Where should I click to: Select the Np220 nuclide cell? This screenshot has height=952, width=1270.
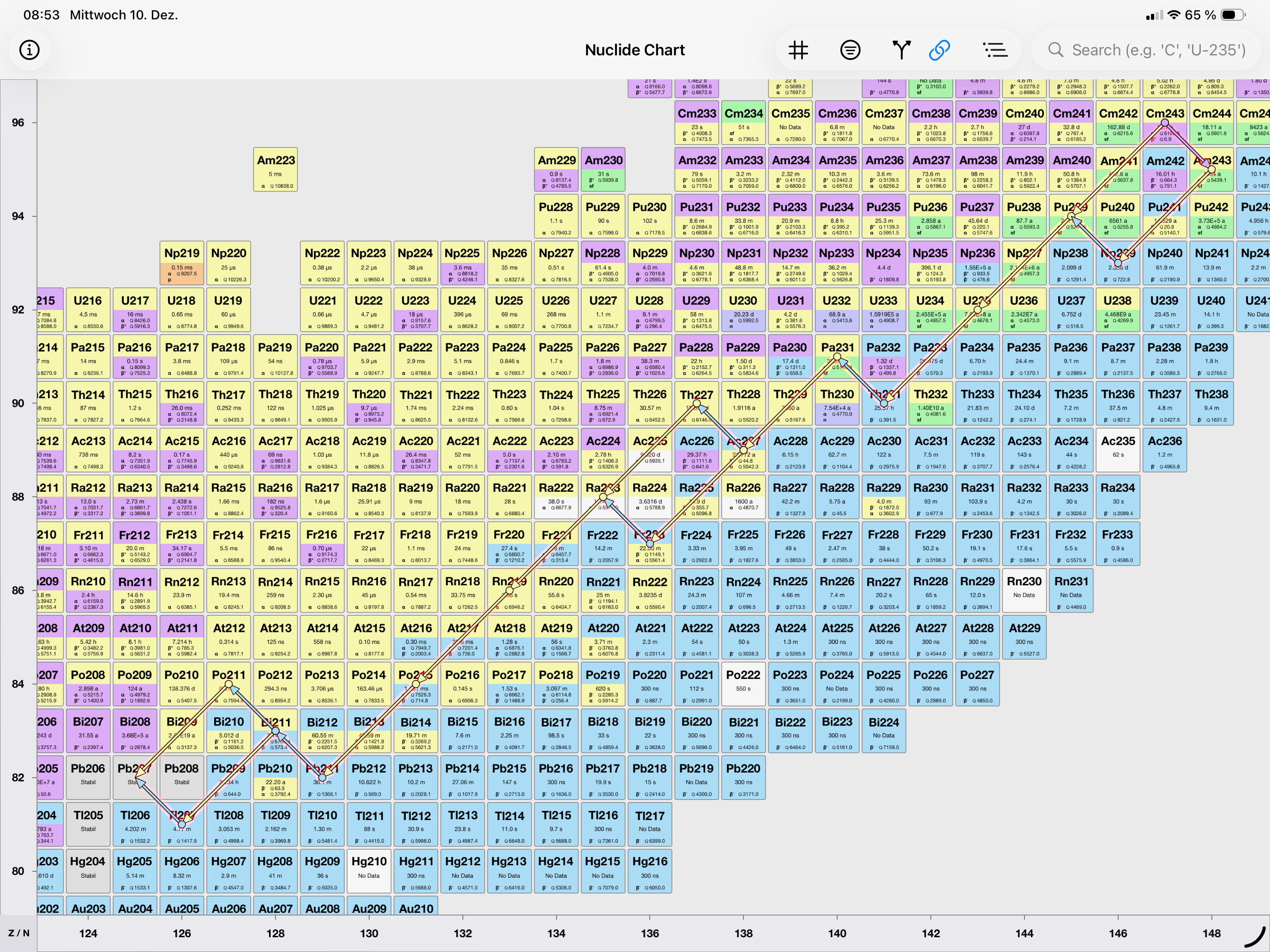(228, 263)
